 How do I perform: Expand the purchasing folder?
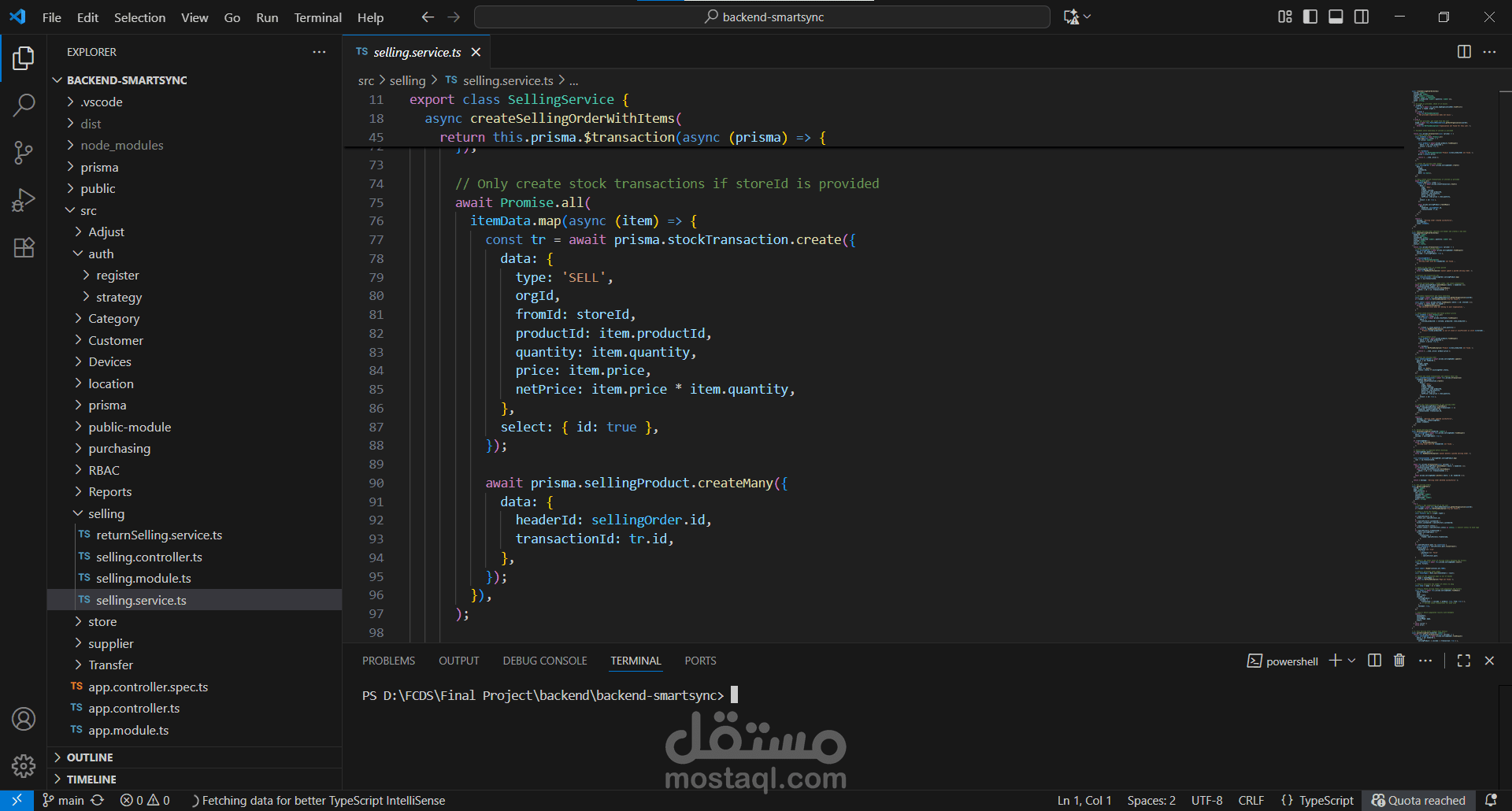click(119, 449)
